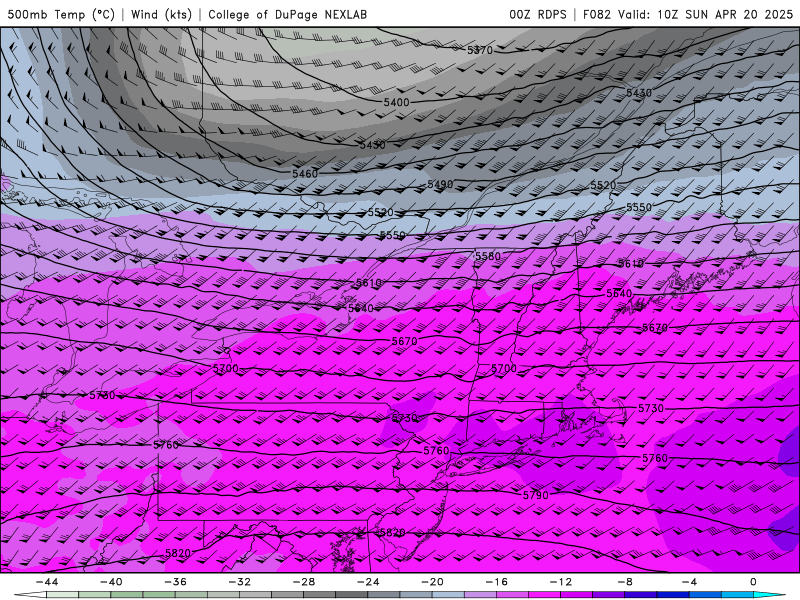The image size is (800, 600).
Task: Select the "College of DuPage NEXLAB" text
Action: [287, 14]
